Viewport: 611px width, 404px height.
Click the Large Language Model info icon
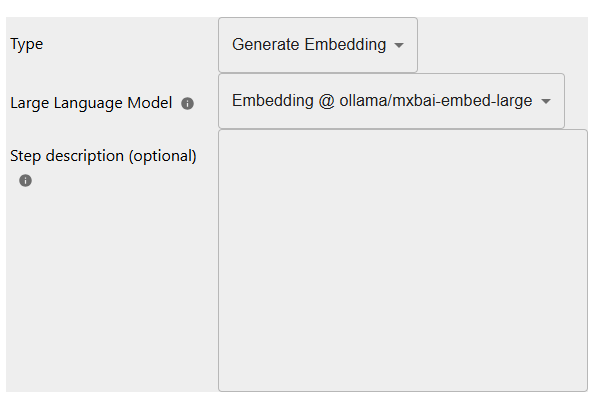coord(187,103)
